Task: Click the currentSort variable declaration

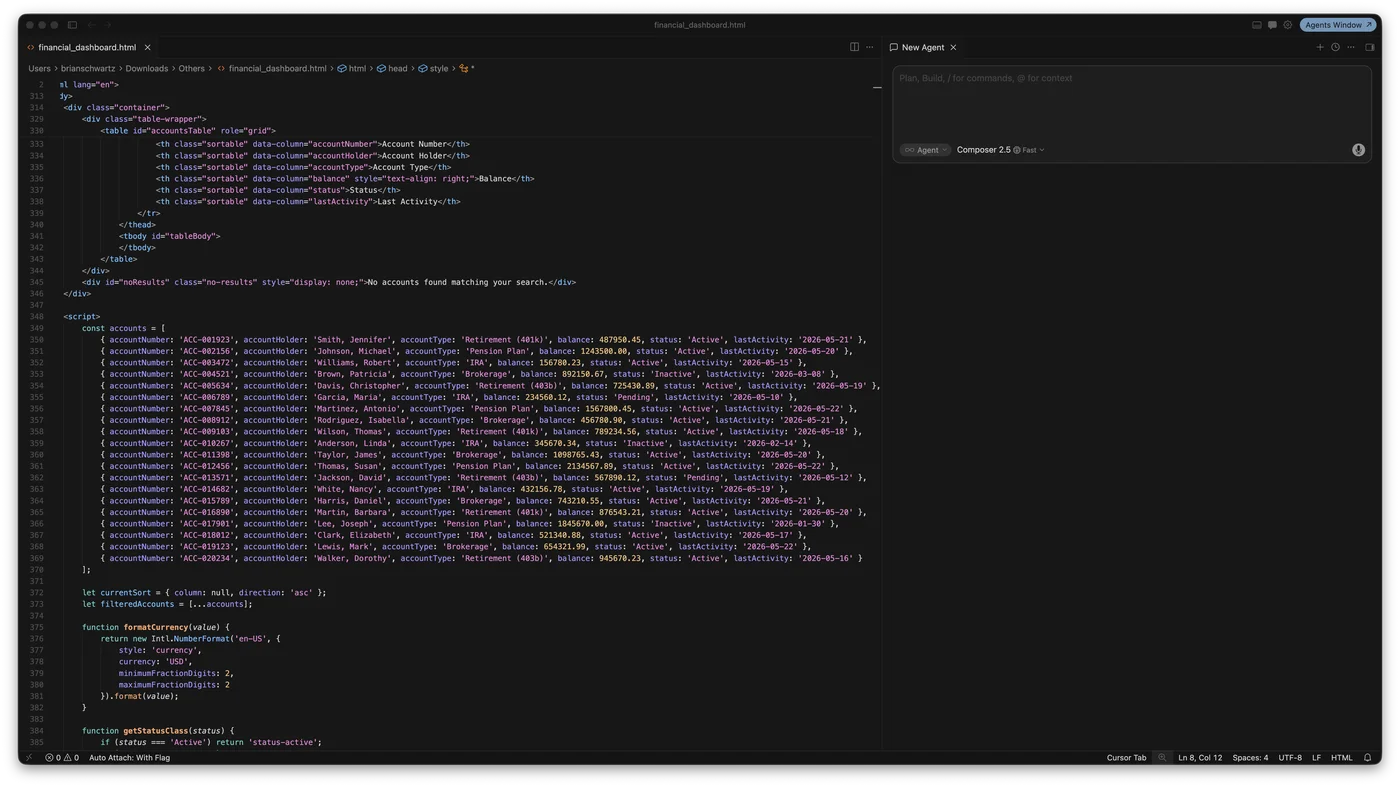Action: point(127,593)
